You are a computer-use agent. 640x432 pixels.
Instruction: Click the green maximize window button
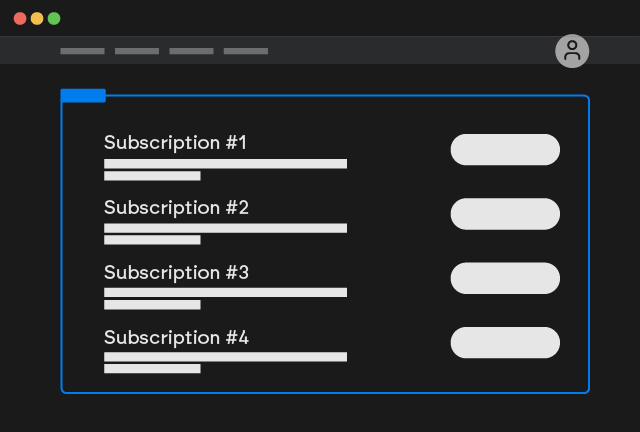(54, 18)
